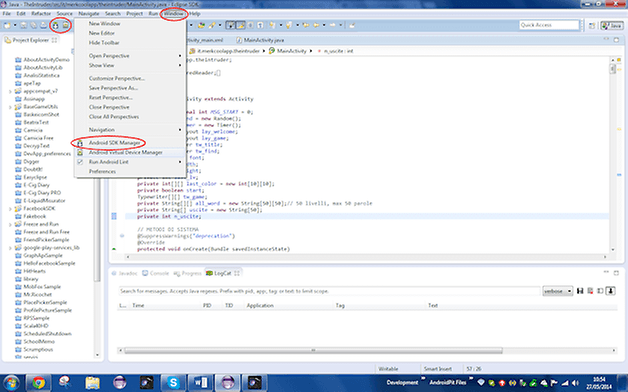Choose Android SDK Manager menu entry

tap(130, 143)
